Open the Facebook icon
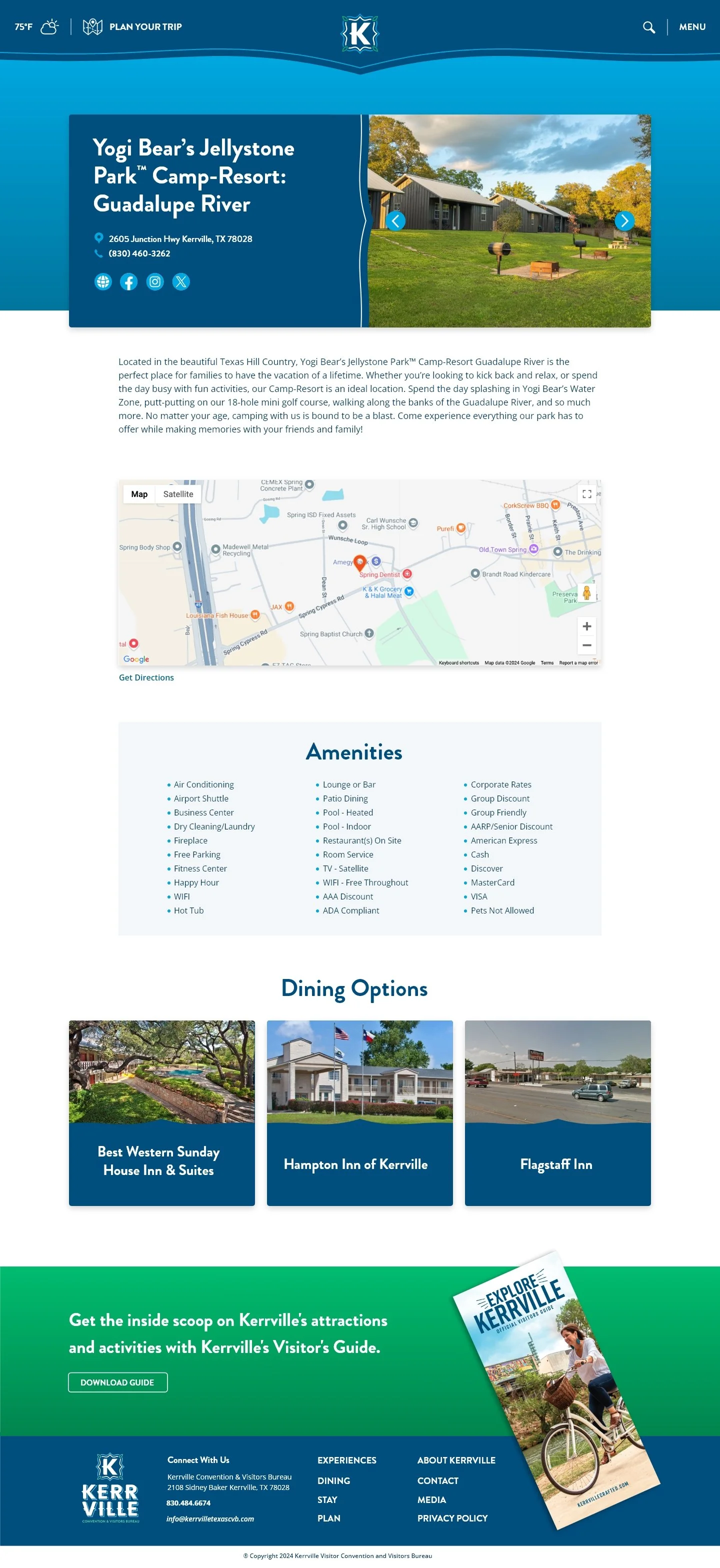The height and width of the screenshot is (1568, 720). coord(128,282)
